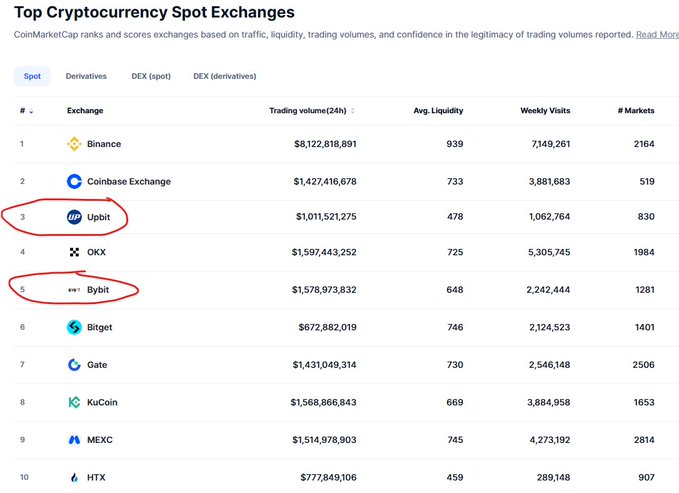Open the KuCoin exchange name link
The image size is (679, 493).
[x=102, y=402]
